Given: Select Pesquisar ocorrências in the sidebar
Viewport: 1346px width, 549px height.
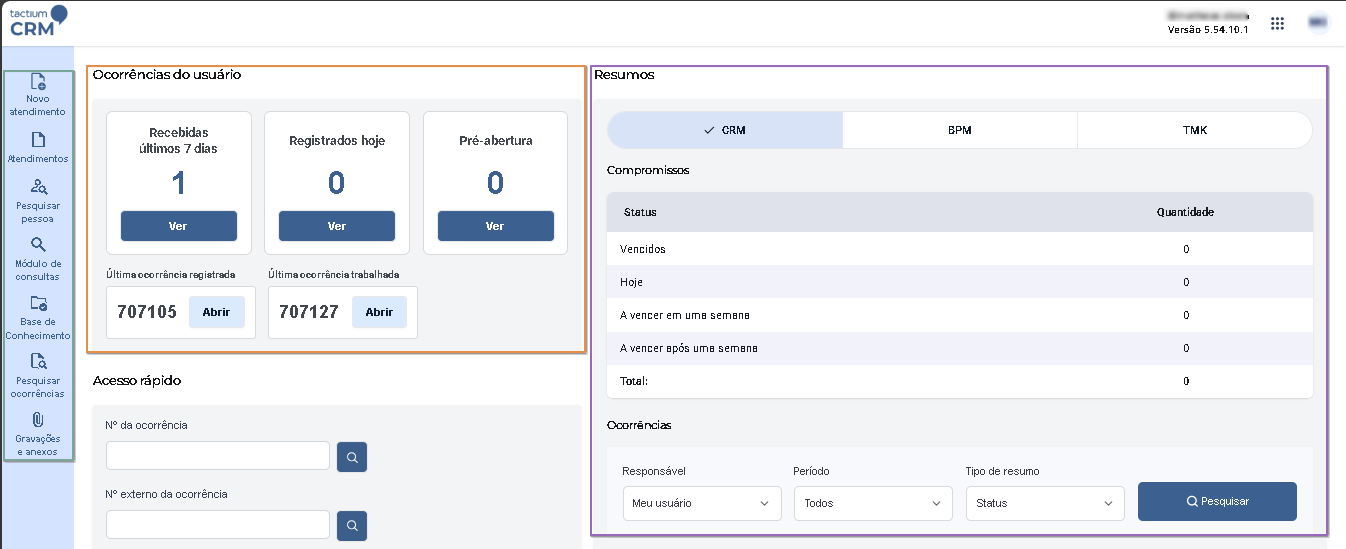Looking at the screenshot, I should coord(38,374).
